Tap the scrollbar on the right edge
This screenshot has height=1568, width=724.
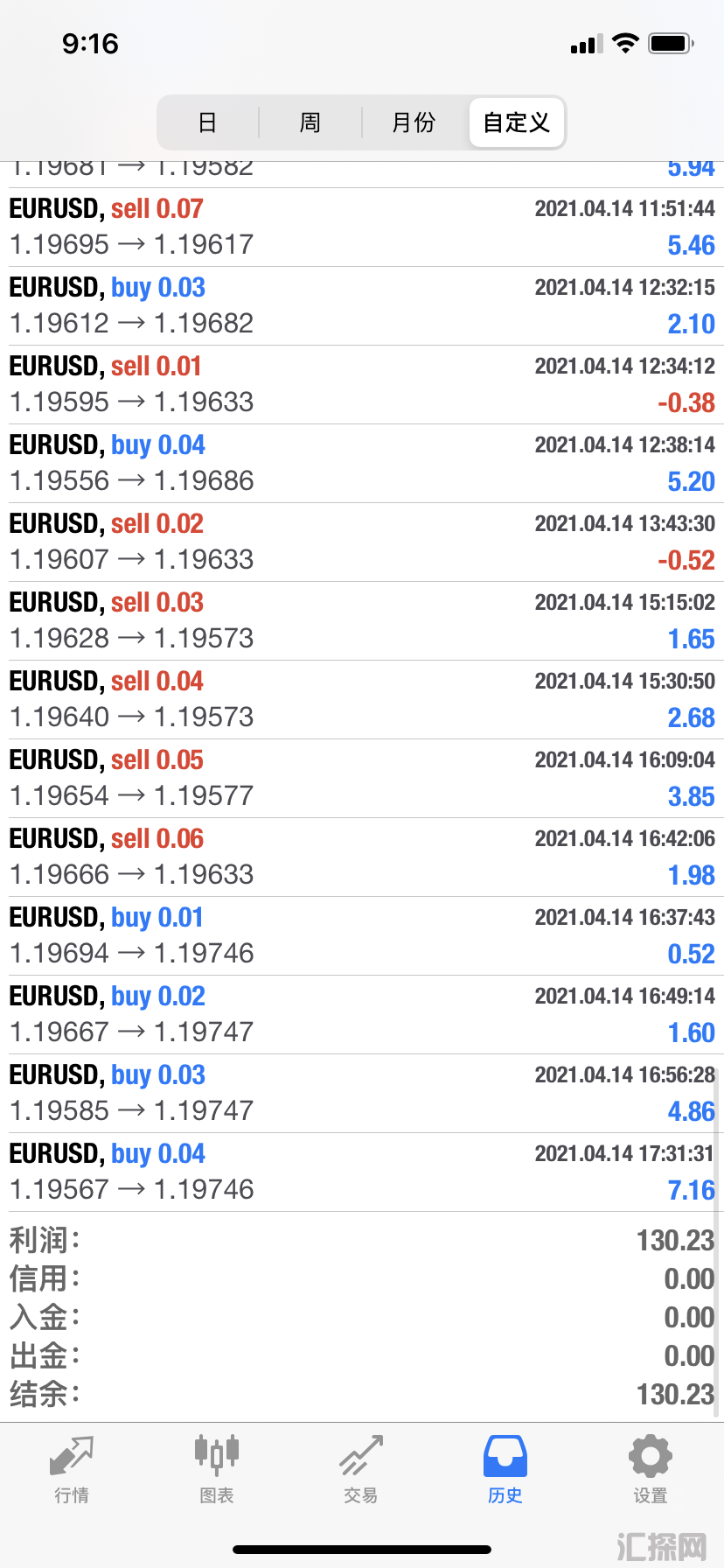tap(718, 1242)
